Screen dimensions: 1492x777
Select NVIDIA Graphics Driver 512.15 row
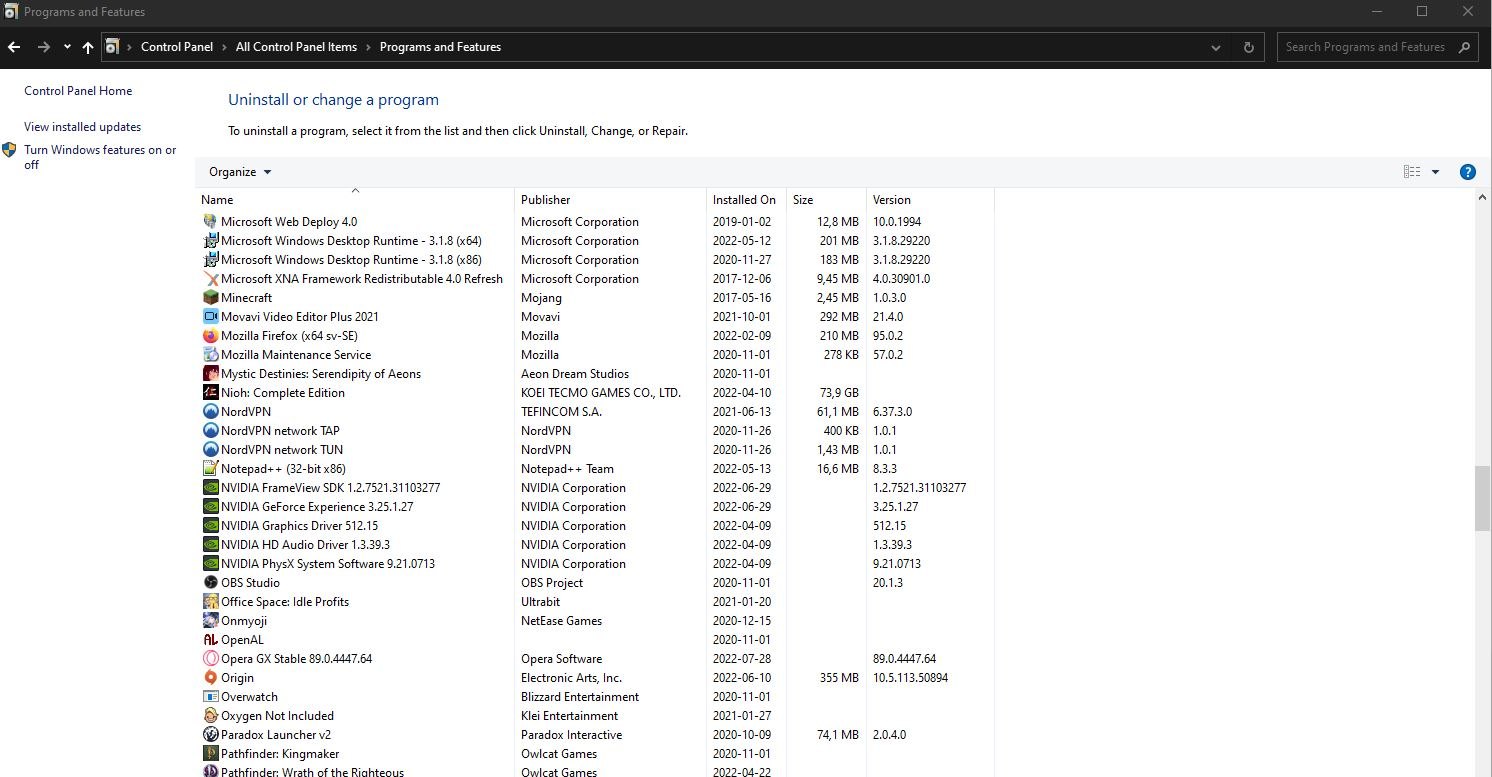click(597, 526)
